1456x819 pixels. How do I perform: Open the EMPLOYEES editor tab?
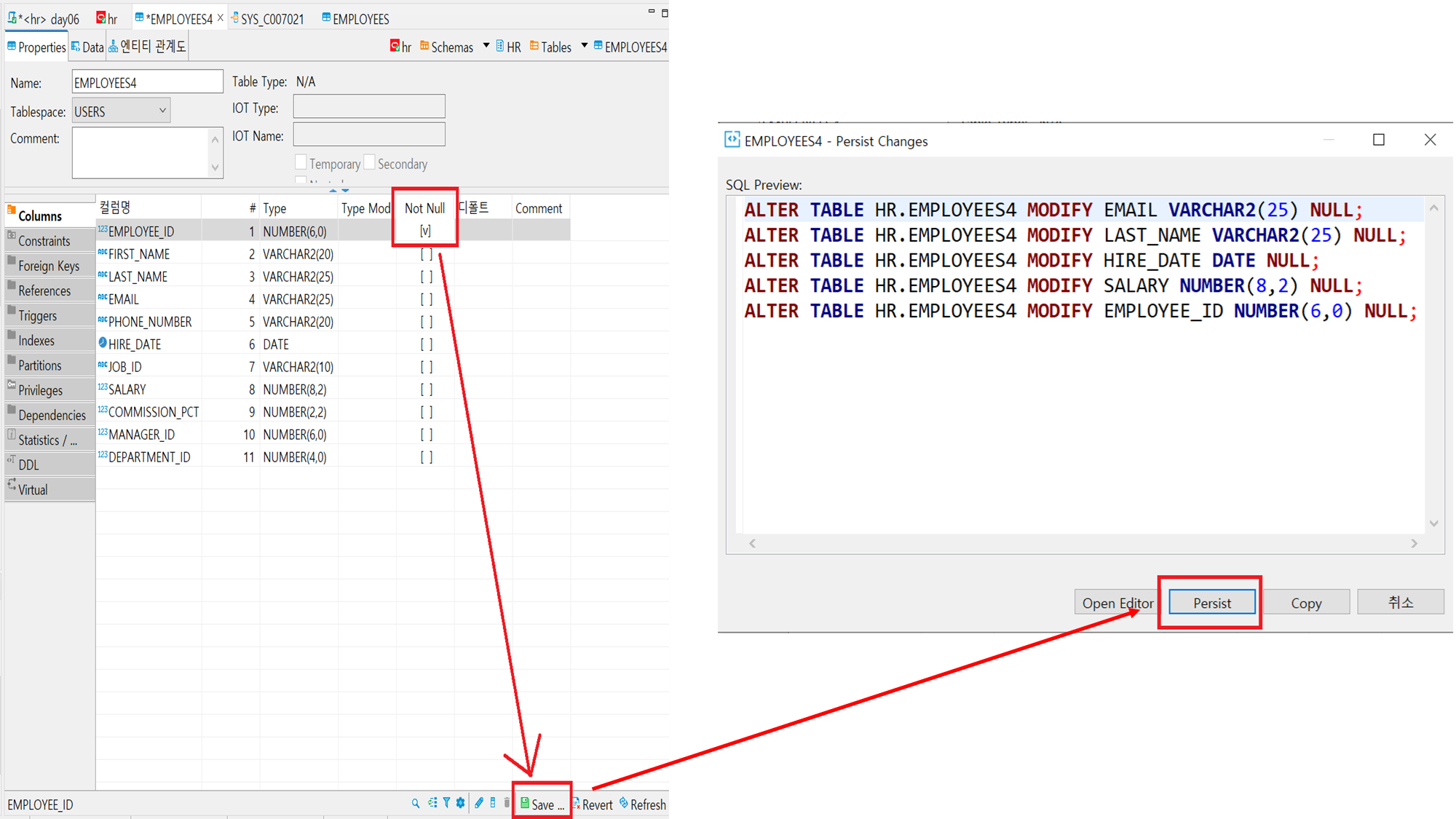[x=355, y=19]
